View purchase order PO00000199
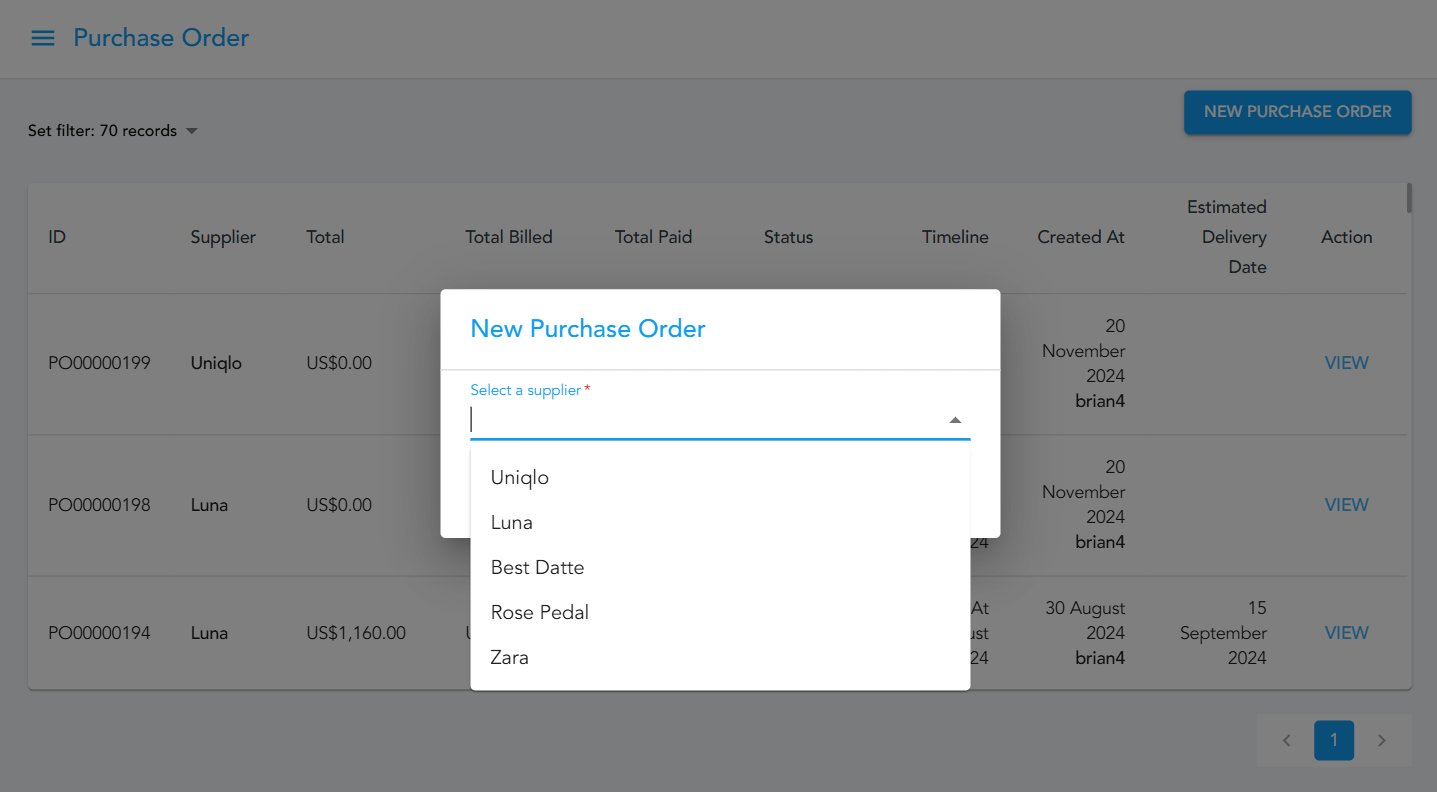This screenshot has width=1437, height=792. (1346, 363)
